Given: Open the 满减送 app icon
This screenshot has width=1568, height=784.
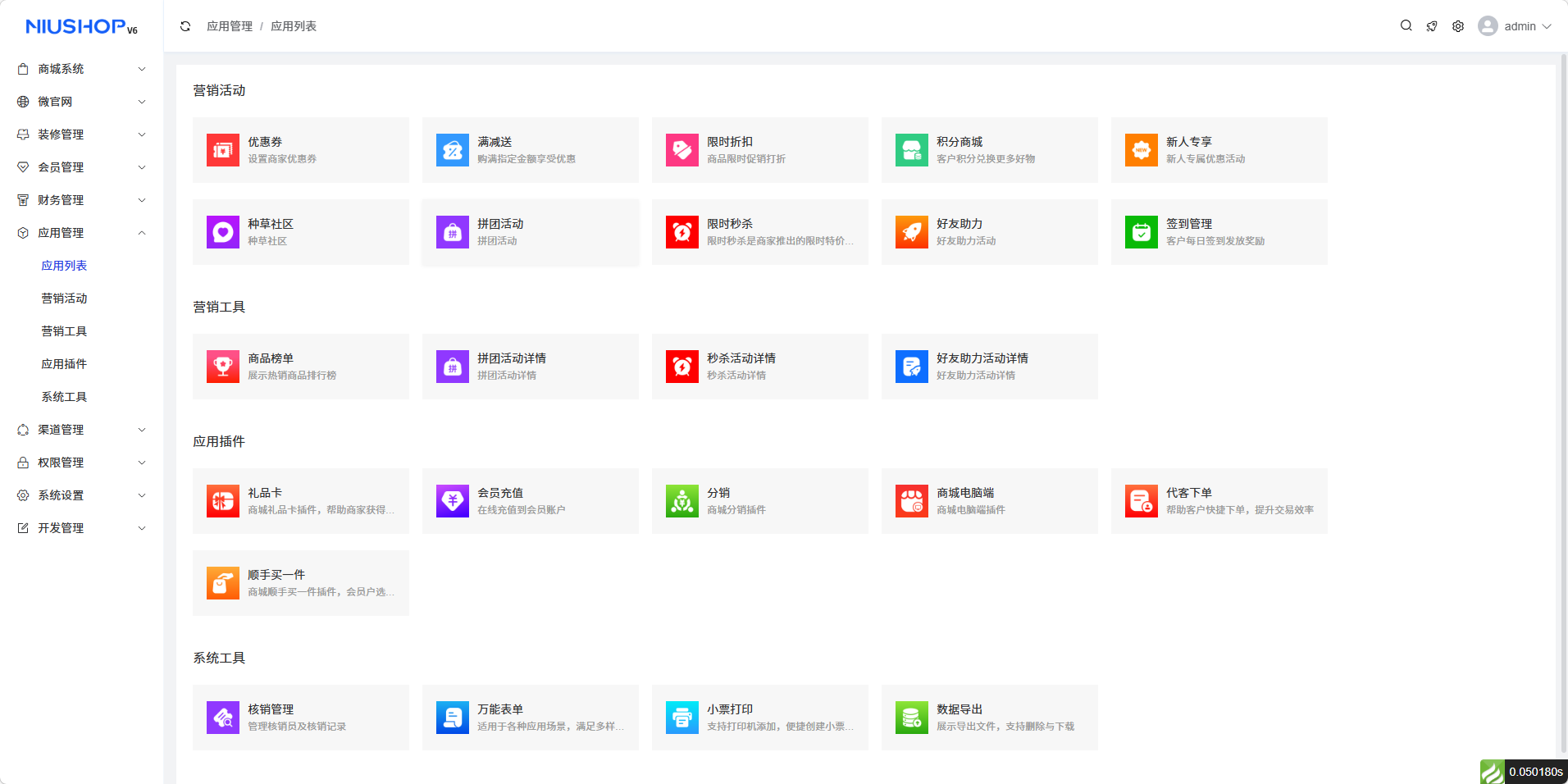Looking at the screenshot, I should click(x=453, y=150).
